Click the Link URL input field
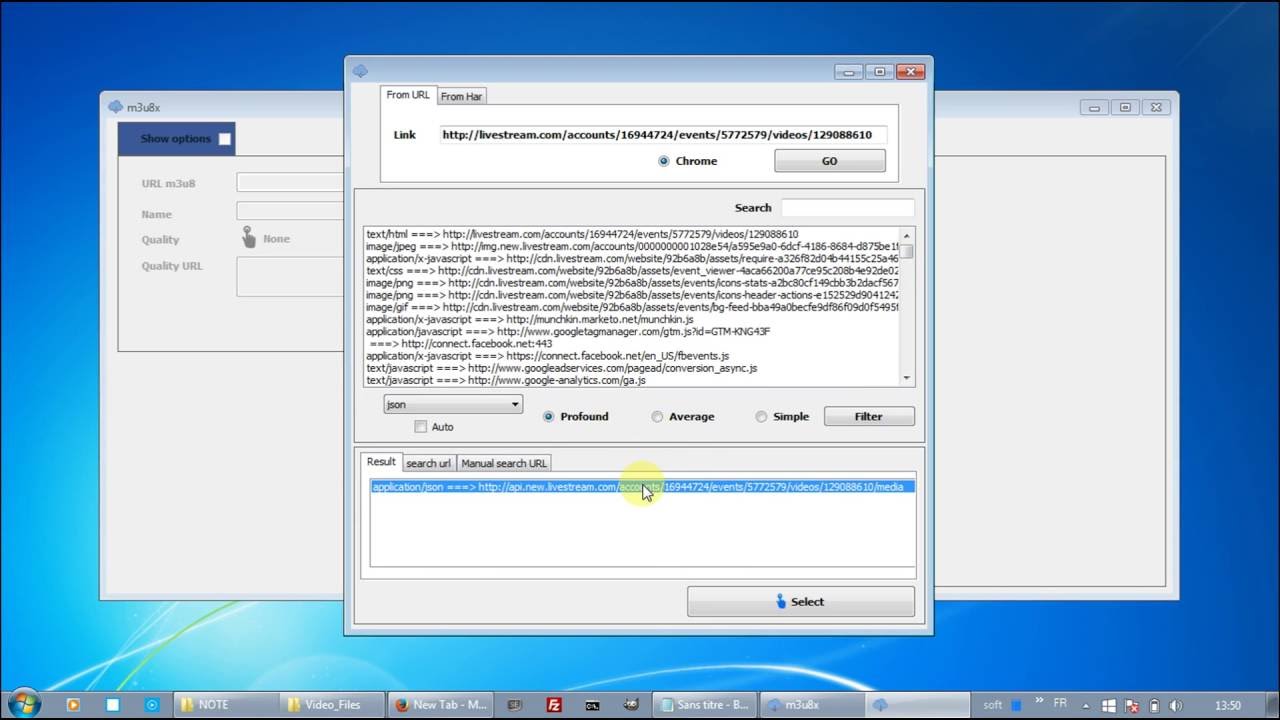Image resolution: width=1280 pixels, height=720 pixels. (662, 135)
